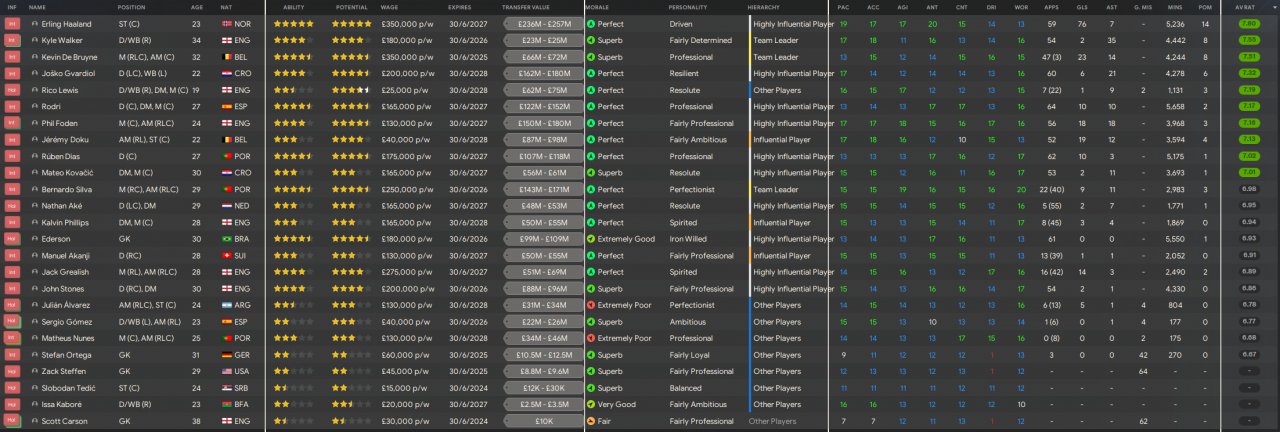
Task: Click the Iron Willed personality cell
Action: point(688,239)
